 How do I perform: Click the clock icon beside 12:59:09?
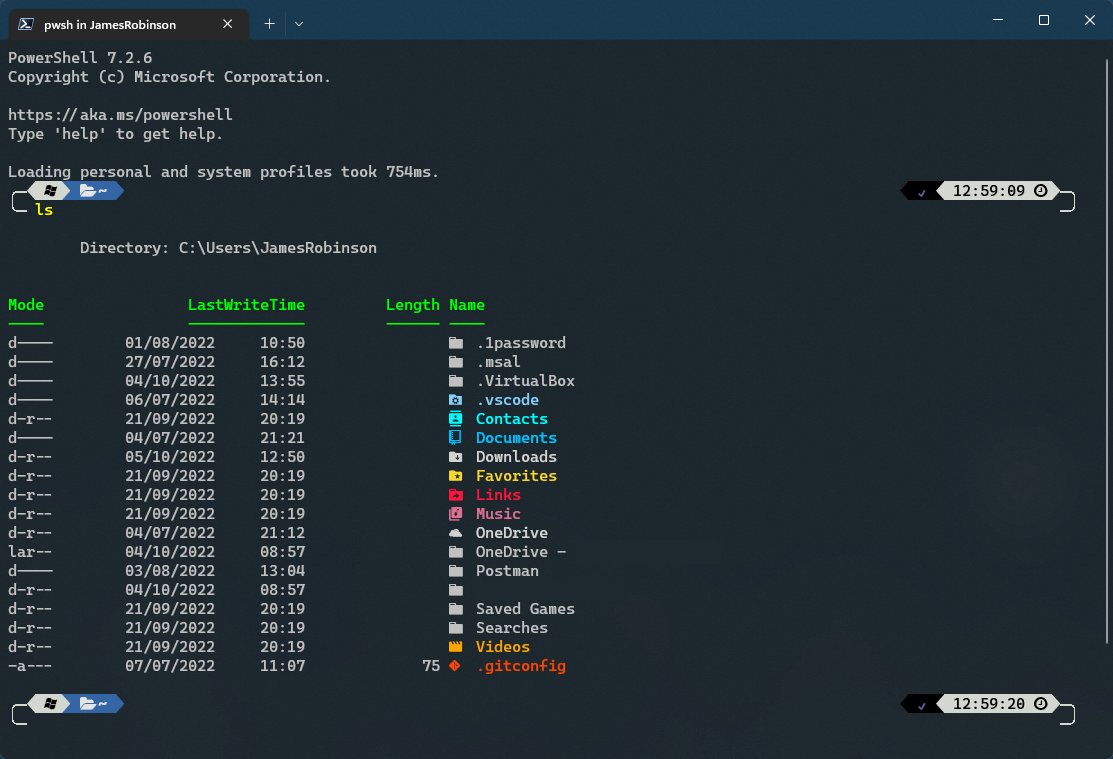(1041, 191)
